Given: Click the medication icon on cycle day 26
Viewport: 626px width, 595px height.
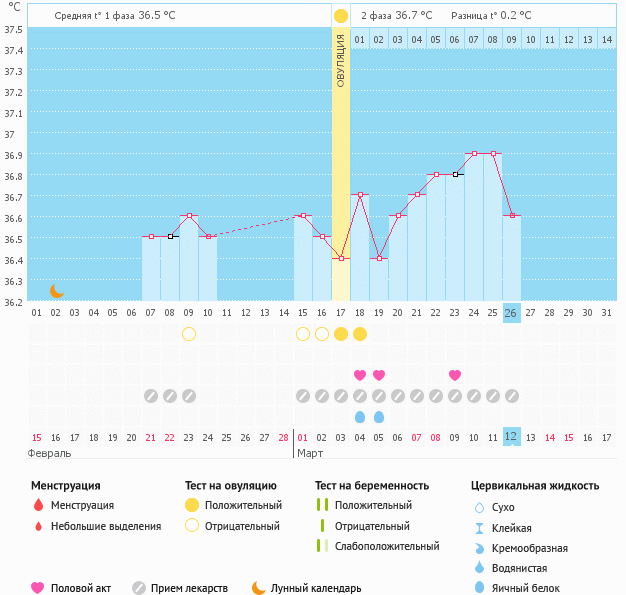Looking at the screenshot, I should point(512,396).
